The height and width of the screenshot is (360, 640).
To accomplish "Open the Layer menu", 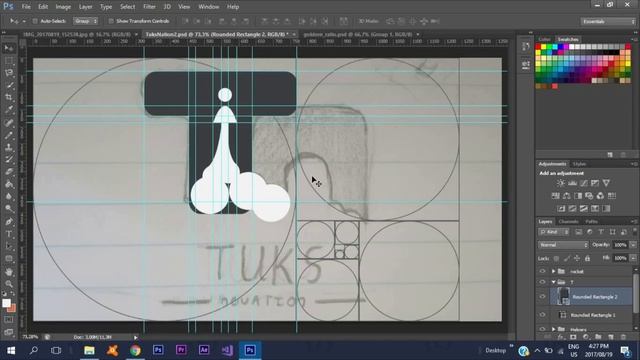I will click(85, 7).
